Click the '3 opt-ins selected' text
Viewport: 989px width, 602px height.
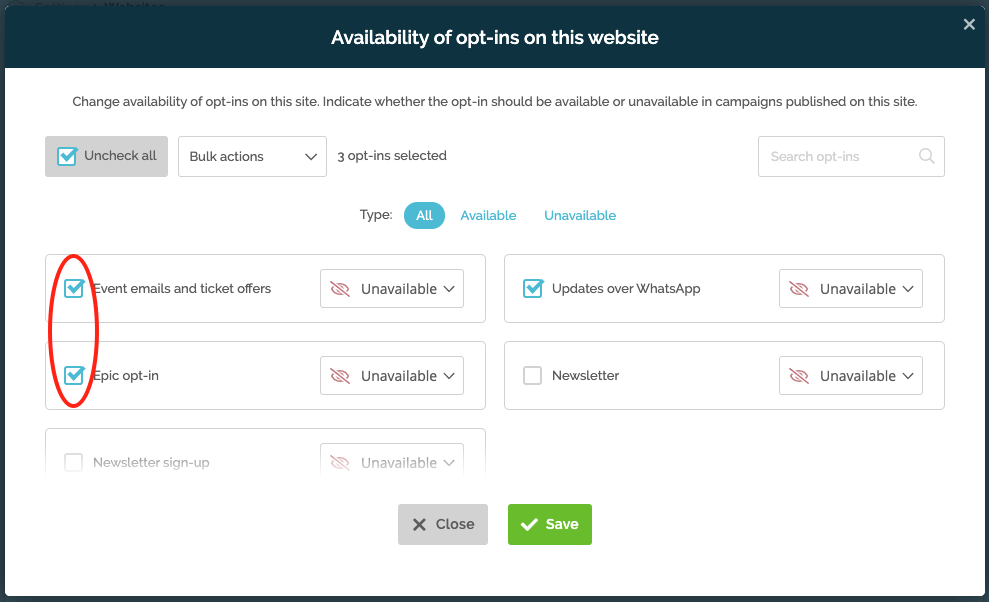(392, 156)
